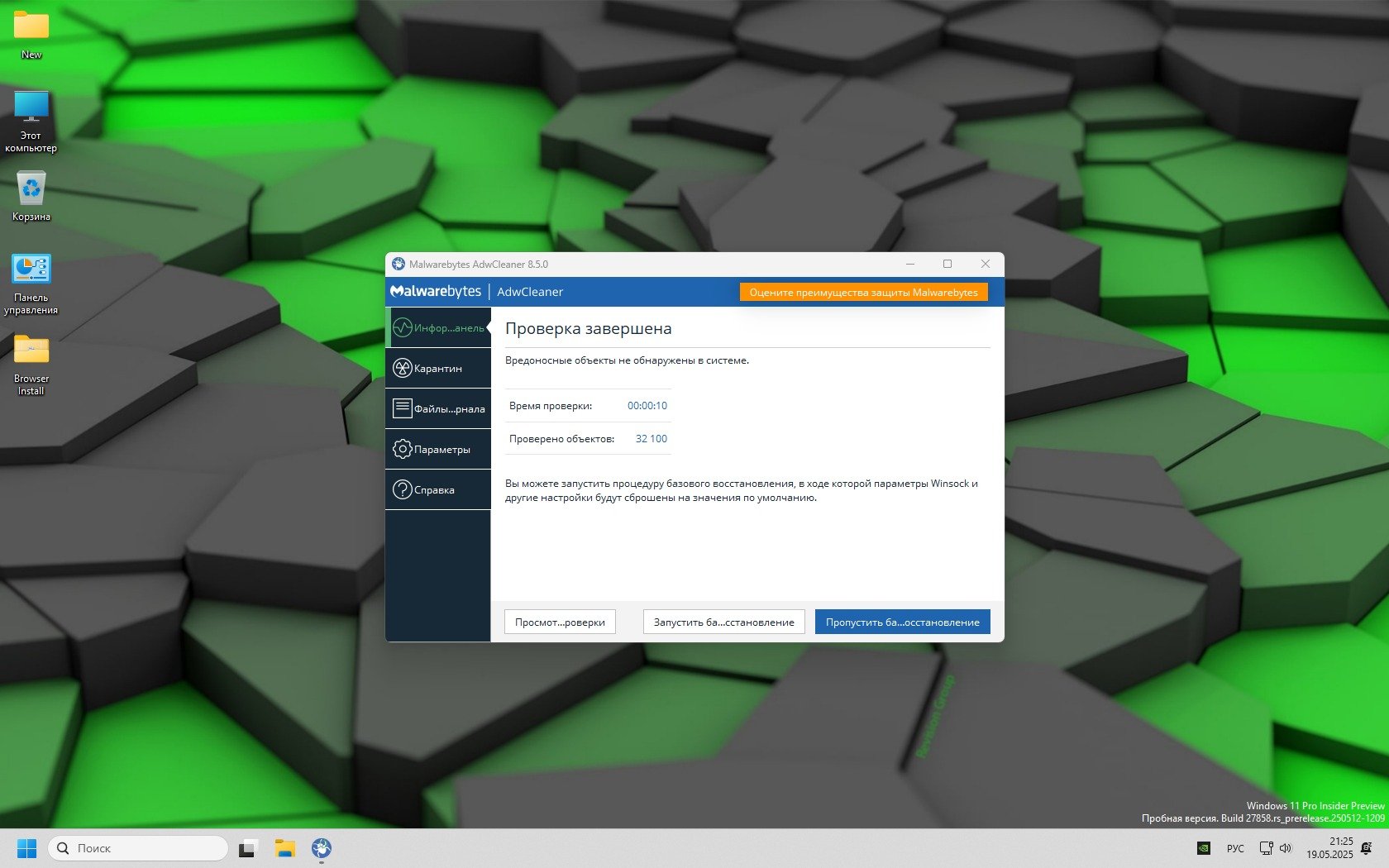Open the Справка help section
1389x868 pixels.
[438, 489]
